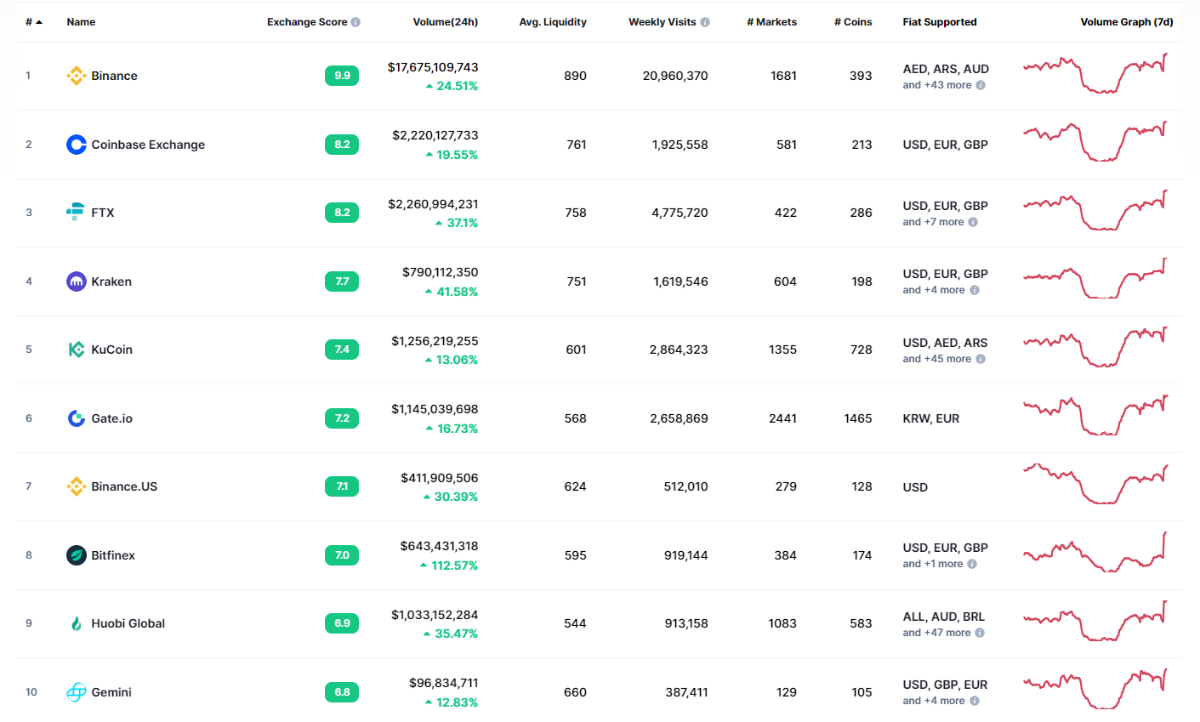The image size is (1200, 722).
Task: View Binance.US's 7-day volume graph
Action: [1095, 484]
